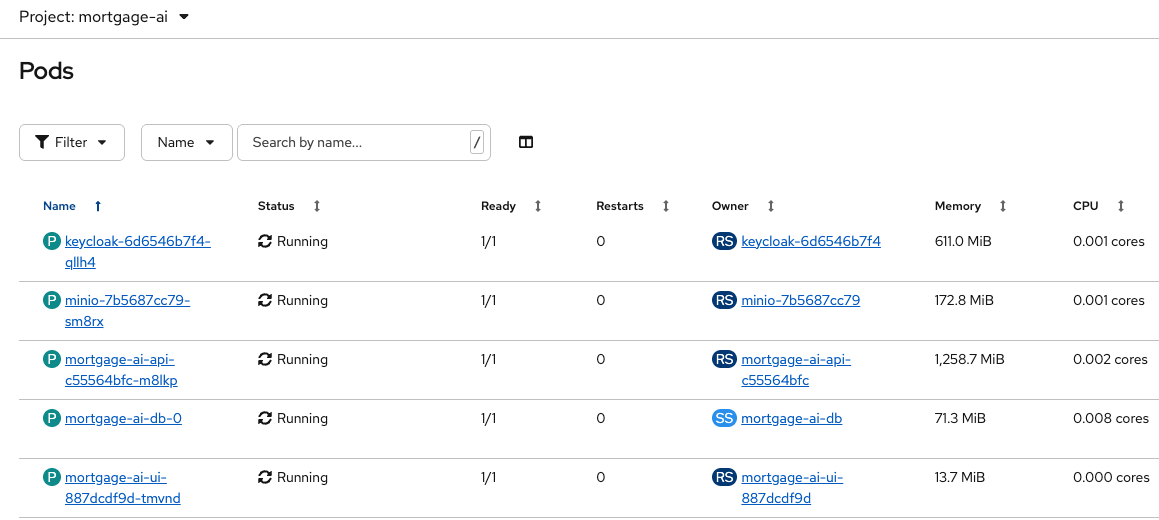Viewport: 1159px width, 520px height.
Task: Click the CPU column sort icon
Action: (1121, 206)
